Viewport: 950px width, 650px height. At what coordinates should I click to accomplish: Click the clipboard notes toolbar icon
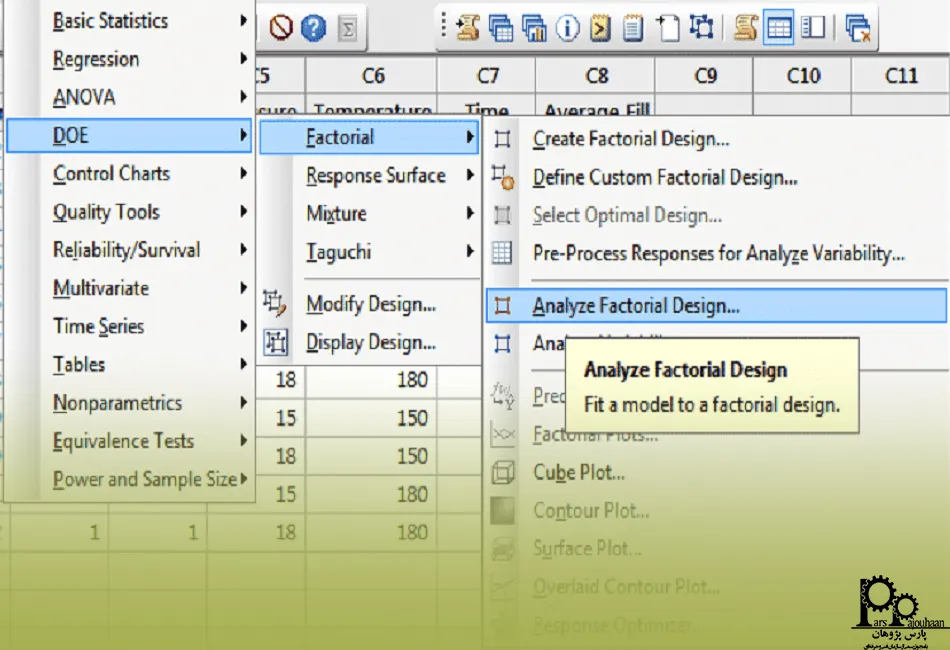[633, 28]
